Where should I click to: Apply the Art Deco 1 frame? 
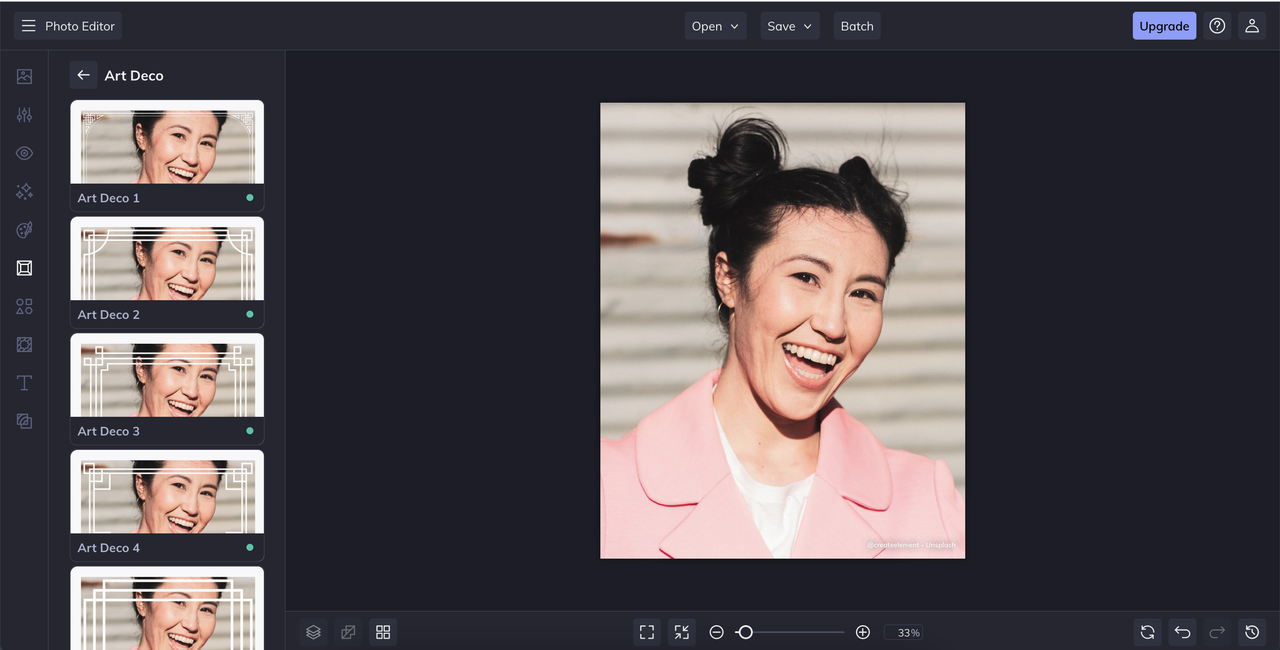pyautogui.click(x=167, y=156)
